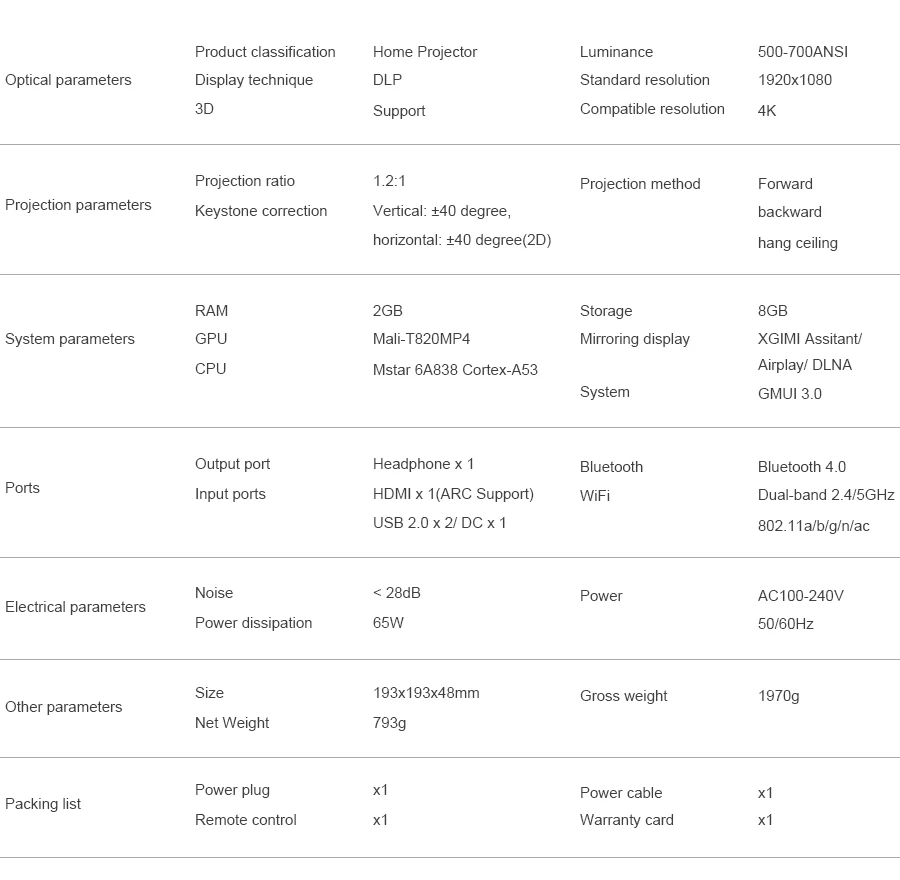Click the 1920x1080 standard resolution value
The image size is (900, 880).
point(795,80)
